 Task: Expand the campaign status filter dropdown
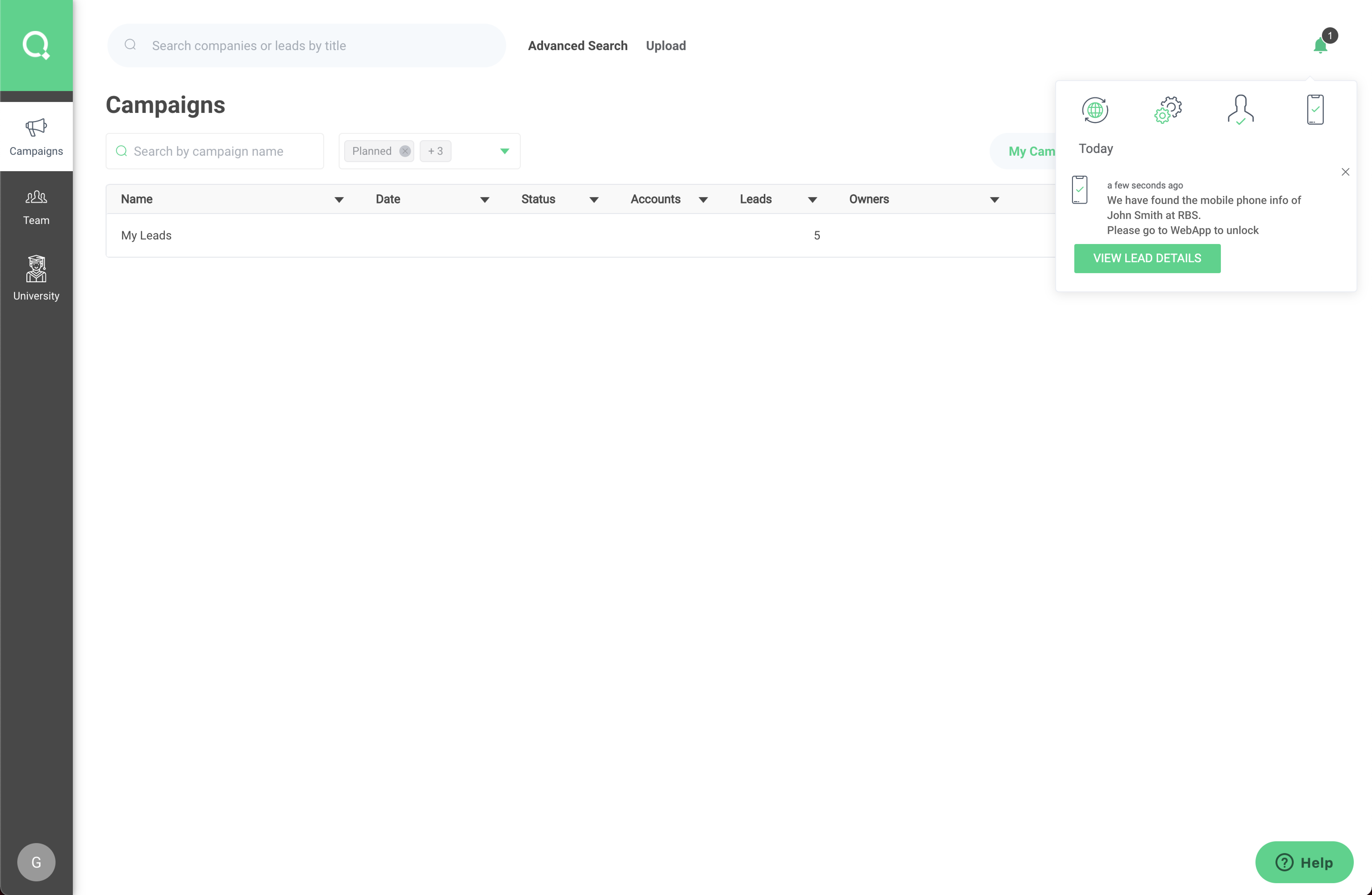(504, 151)
